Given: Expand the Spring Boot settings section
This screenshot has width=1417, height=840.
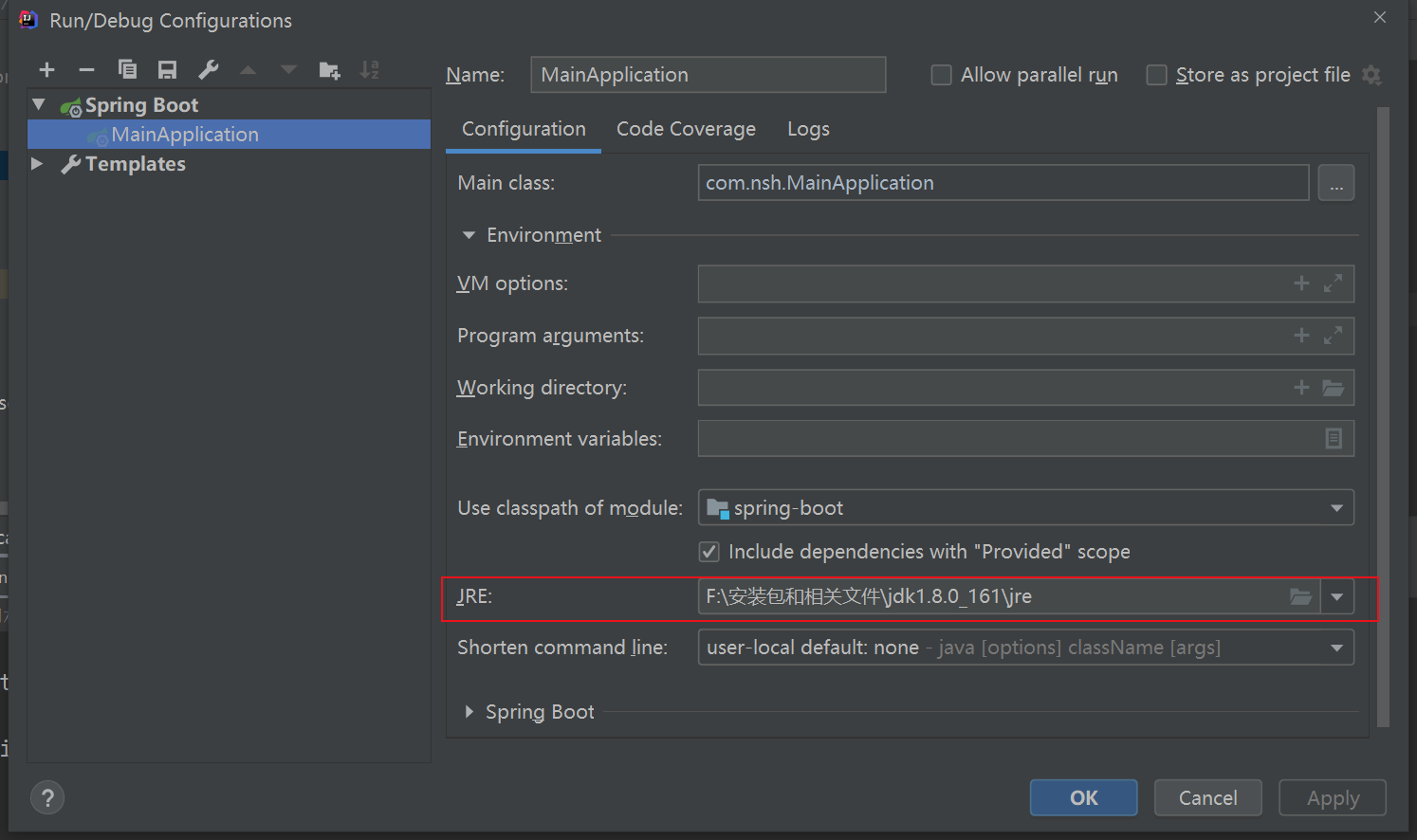Looking at the screenshot, I should (469, 712).
